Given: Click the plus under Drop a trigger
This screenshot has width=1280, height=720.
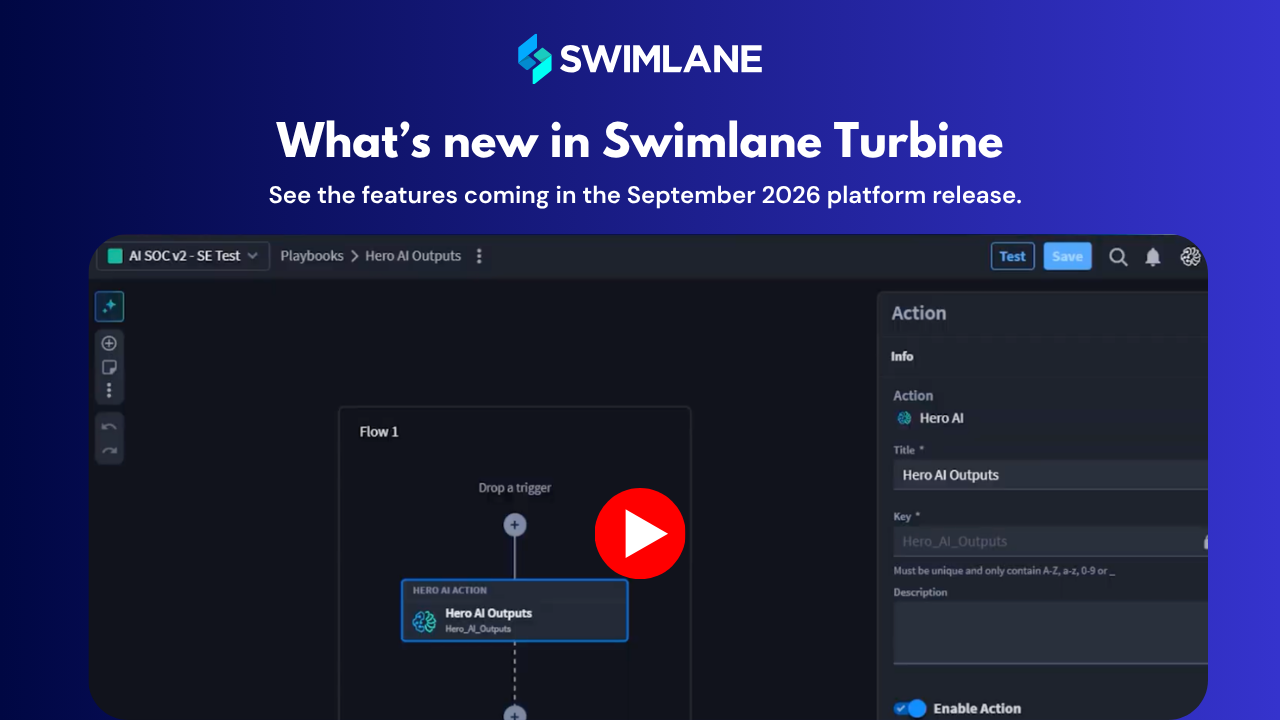Looking at the screenshot, I should 514,524.
